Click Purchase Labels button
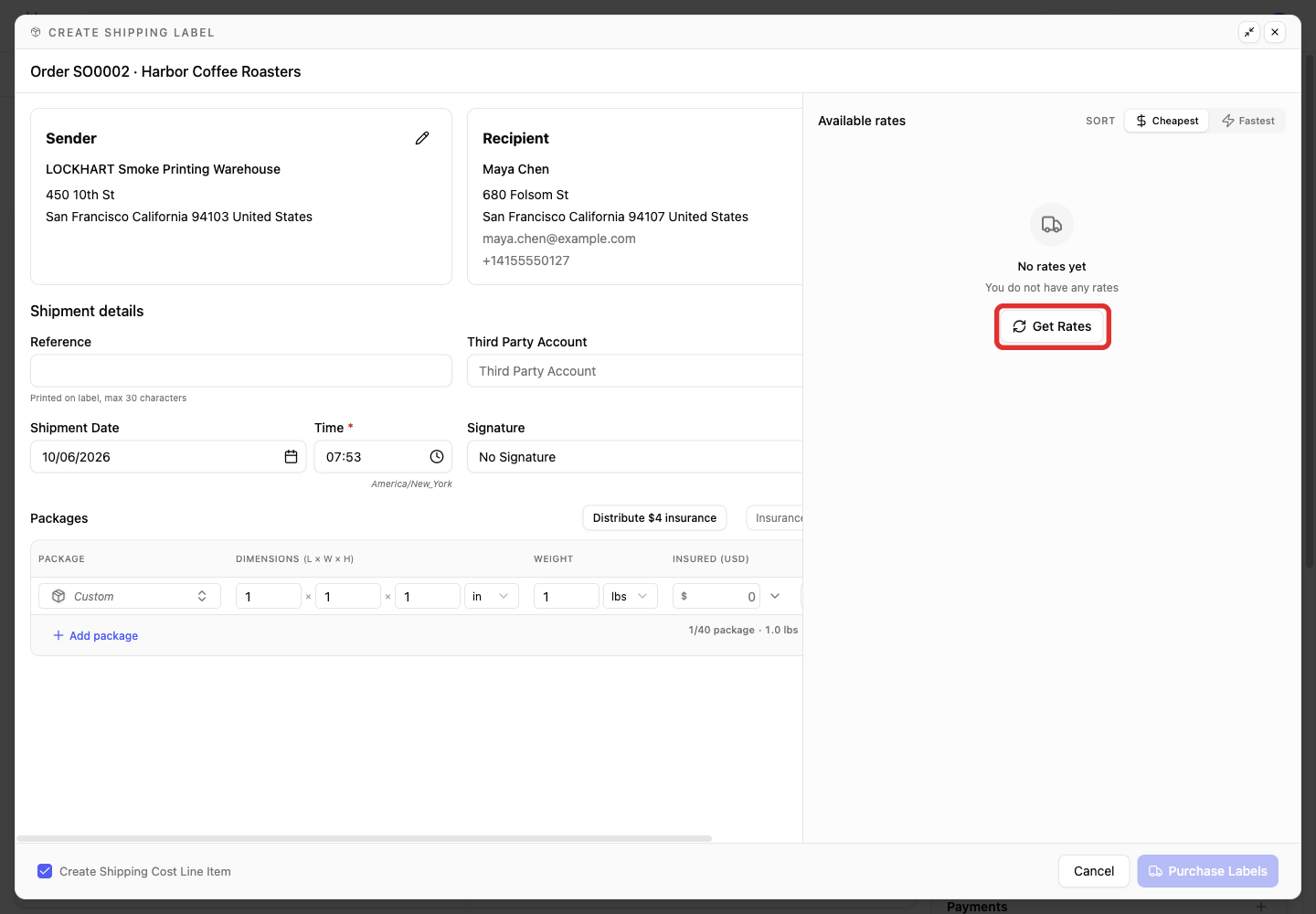Viewport: 1316px width, 914px height. click(1208, 871)
